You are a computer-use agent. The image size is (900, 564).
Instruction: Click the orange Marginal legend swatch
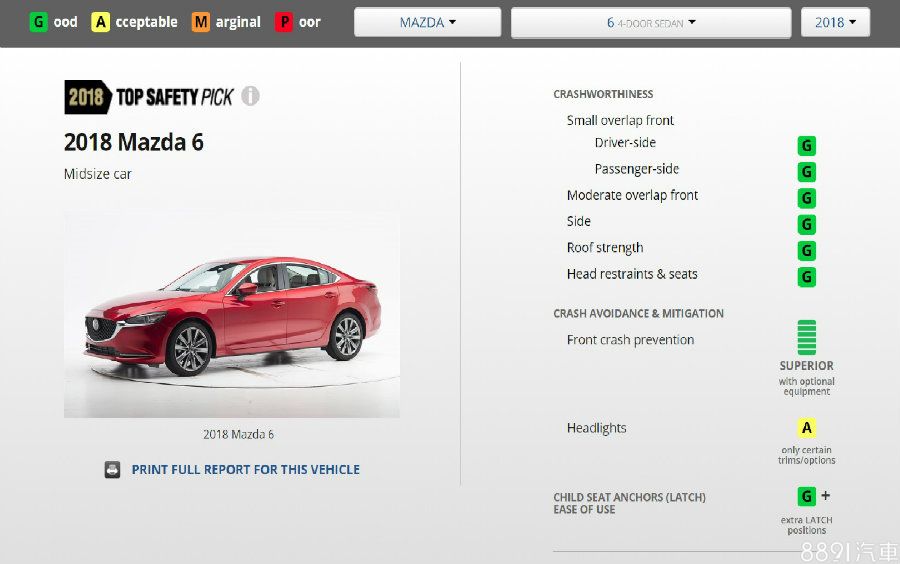(x=201, y=22)
